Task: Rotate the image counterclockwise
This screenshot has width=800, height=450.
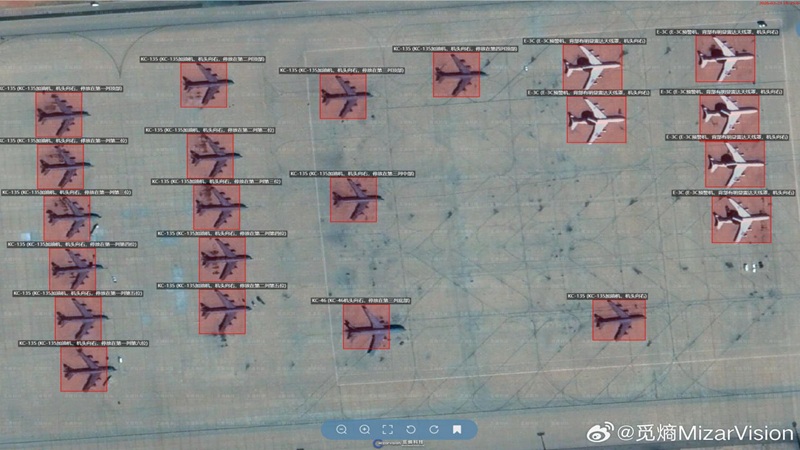Action: tap(410, 429)
